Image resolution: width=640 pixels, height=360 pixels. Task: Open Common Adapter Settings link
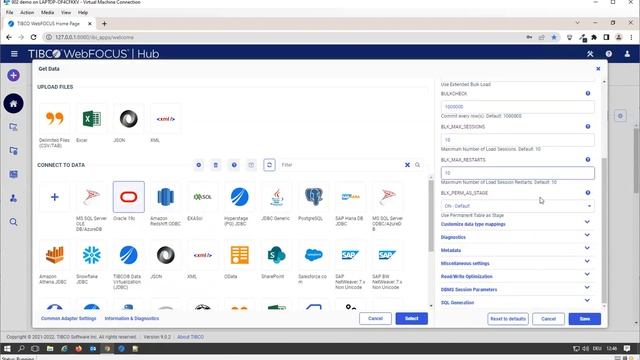(69, 318)
